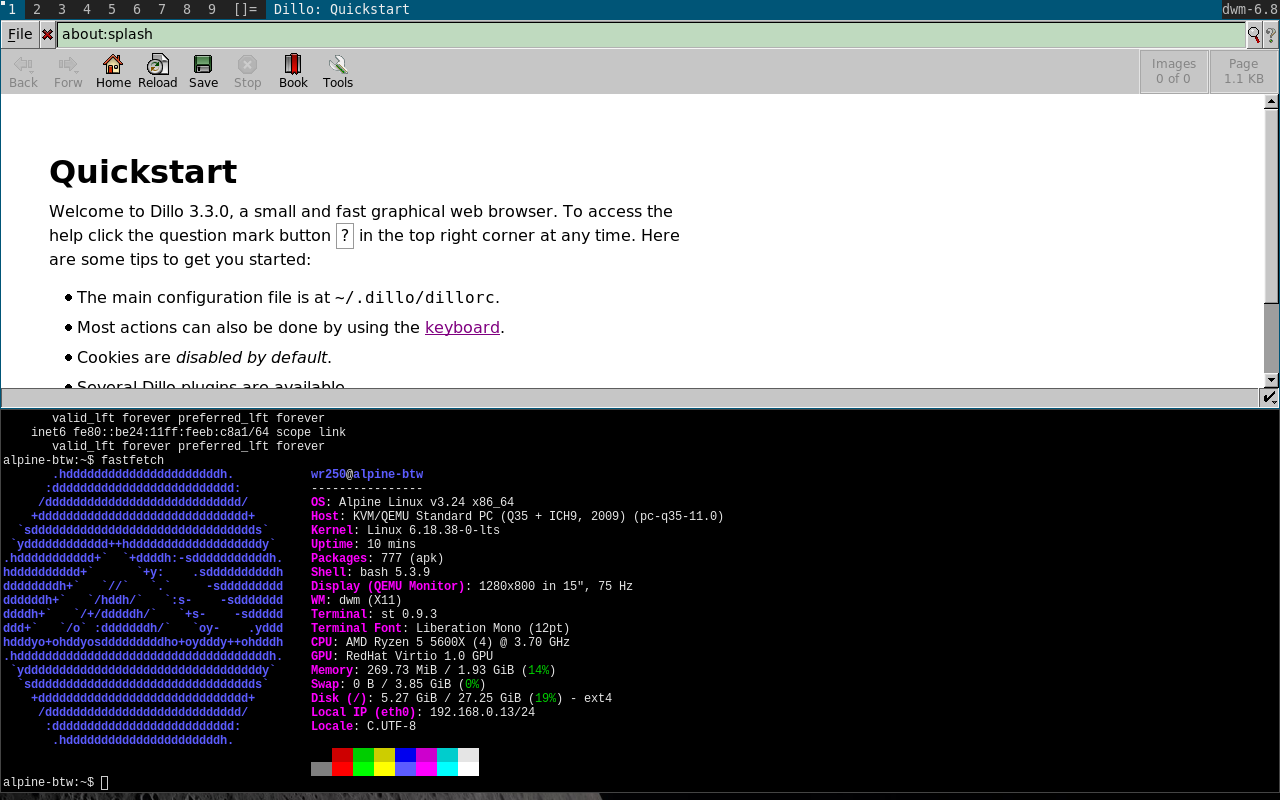Screen dimensions: 1280x800
Task: Click 'wr250@alpine-btw' in the terminal
Action: click(367, 475)
